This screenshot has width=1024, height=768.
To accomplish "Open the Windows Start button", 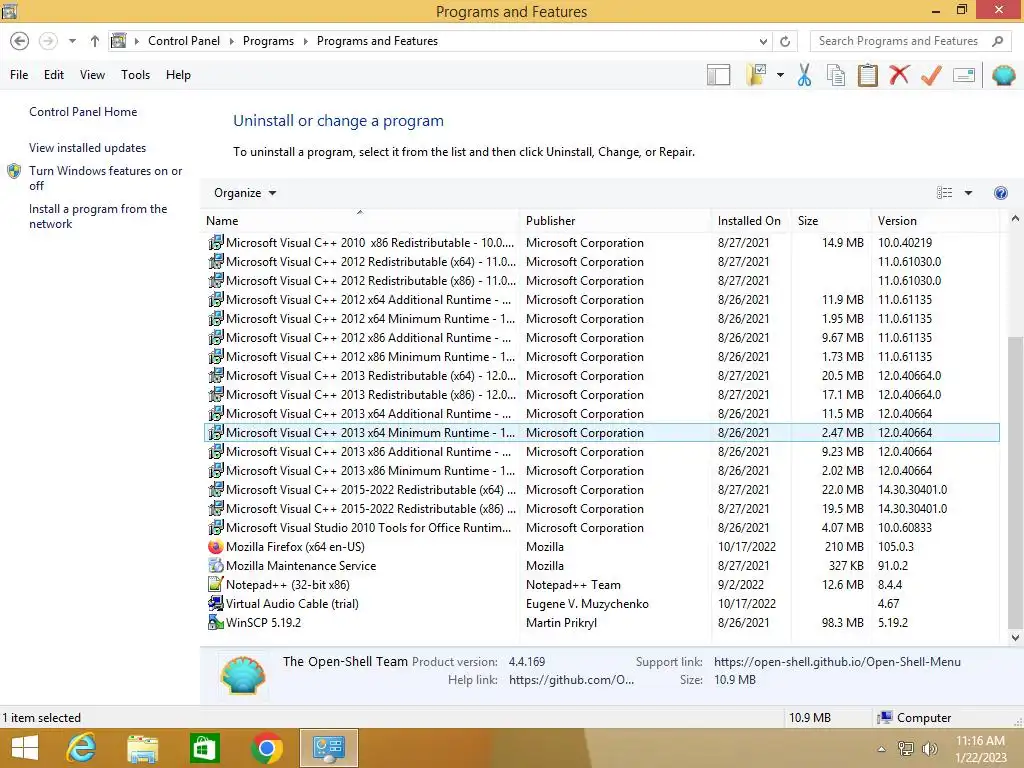I will (x=25, y=748).
